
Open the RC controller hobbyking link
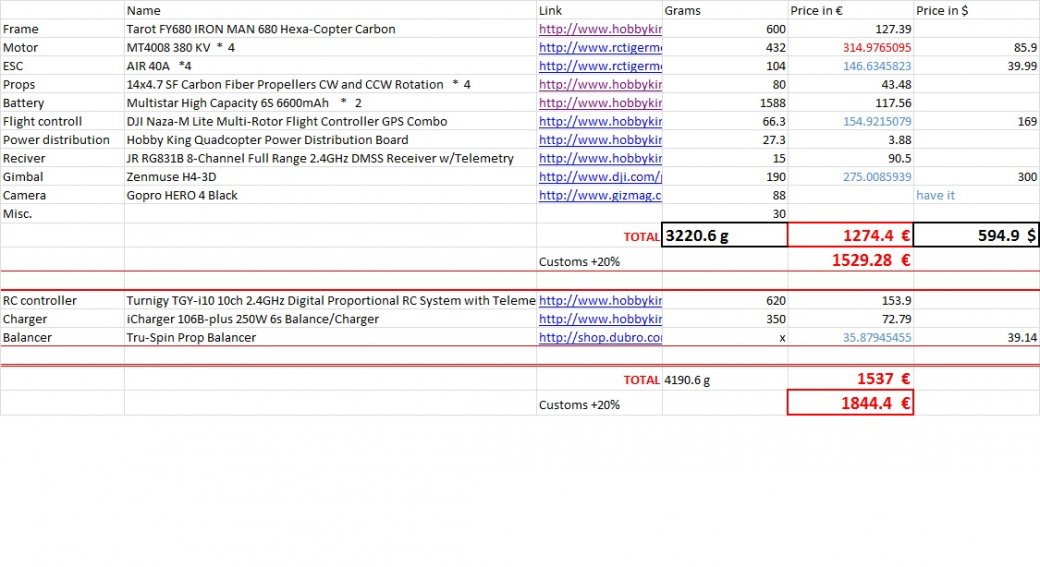point(600,300)
